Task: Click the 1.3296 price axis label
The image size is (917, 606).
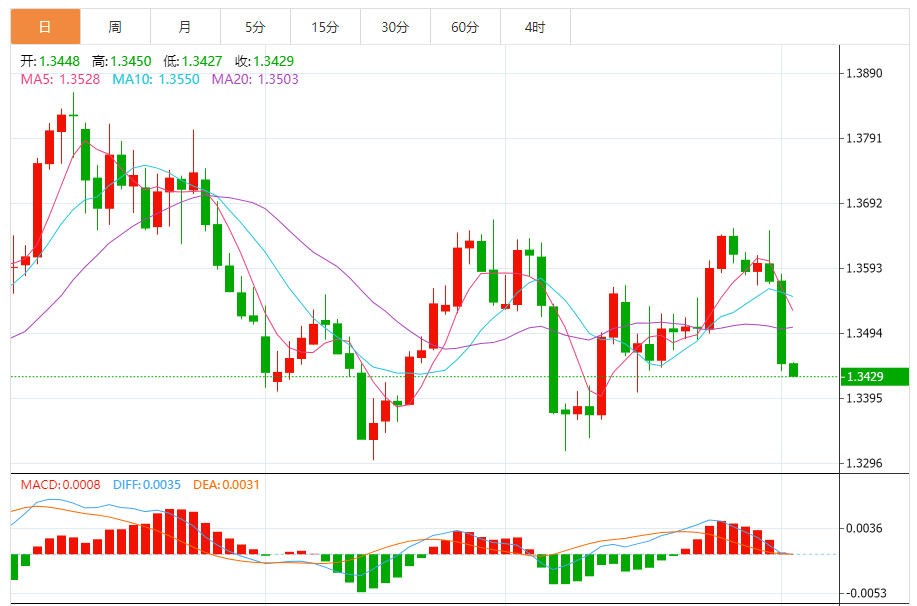Action: pos(864,463)
